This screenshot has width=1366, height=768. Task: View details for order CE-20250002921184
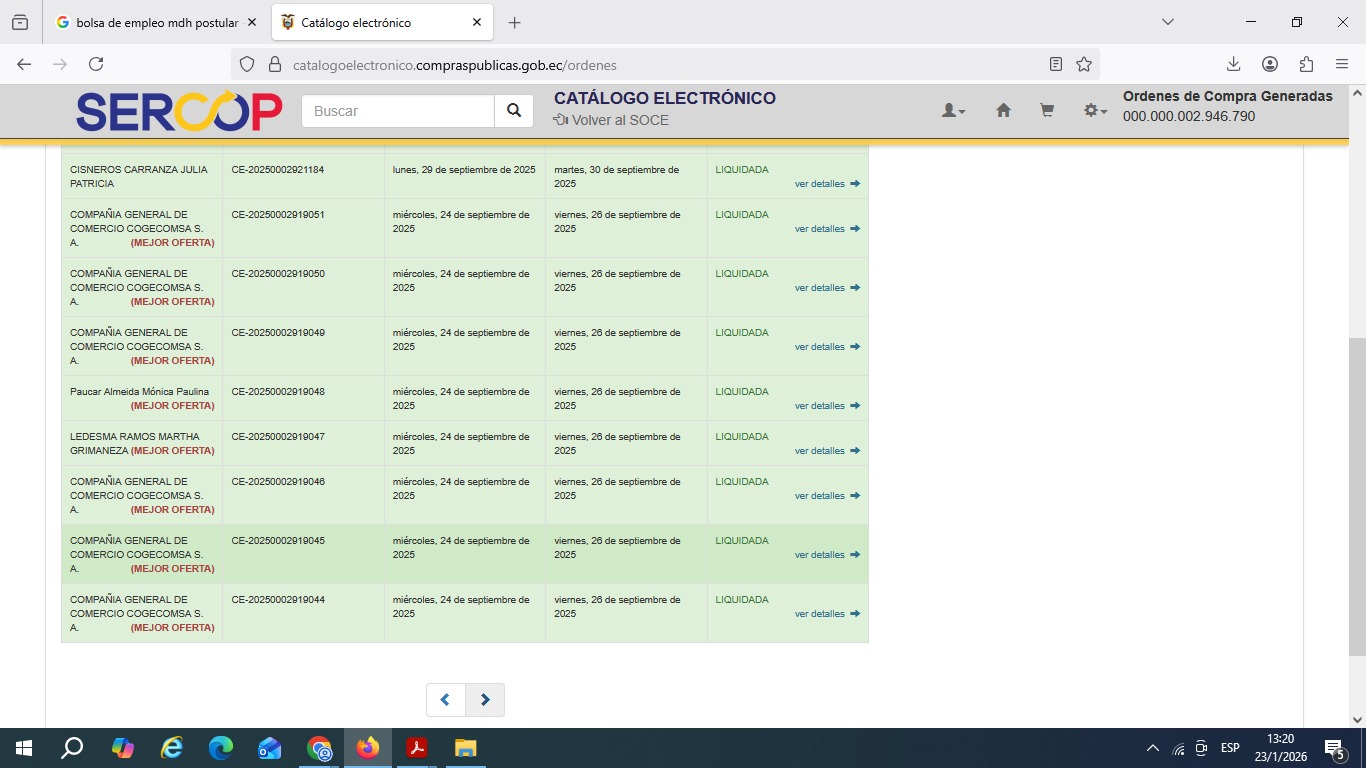click(x=826, y=184)
